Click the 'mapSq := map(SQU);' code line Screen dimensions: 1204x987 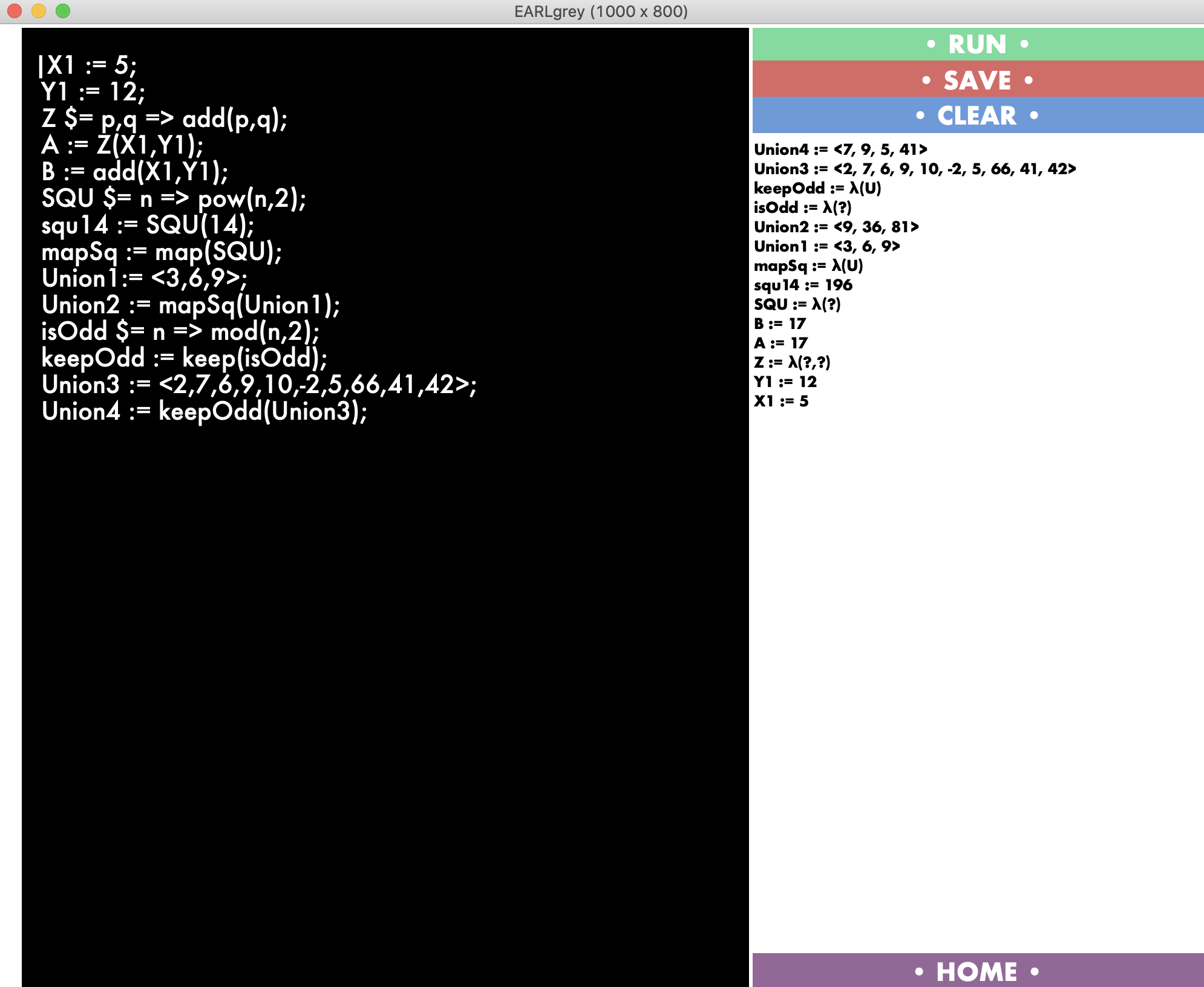tap(162, 252)
